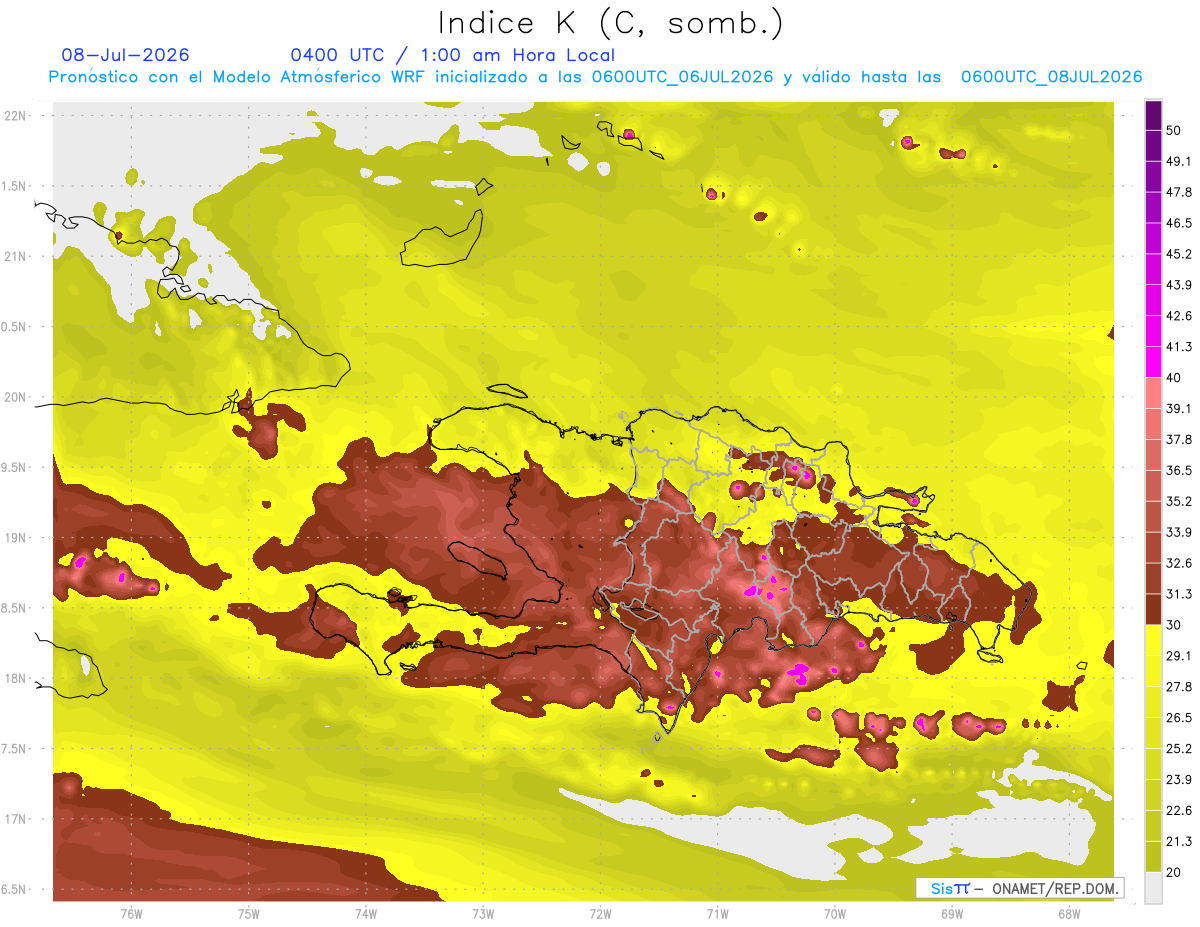Viewport: 1200px width, 927px height.
Task: Click the '33.9' colorbar value
Action: pos(1179,532)
